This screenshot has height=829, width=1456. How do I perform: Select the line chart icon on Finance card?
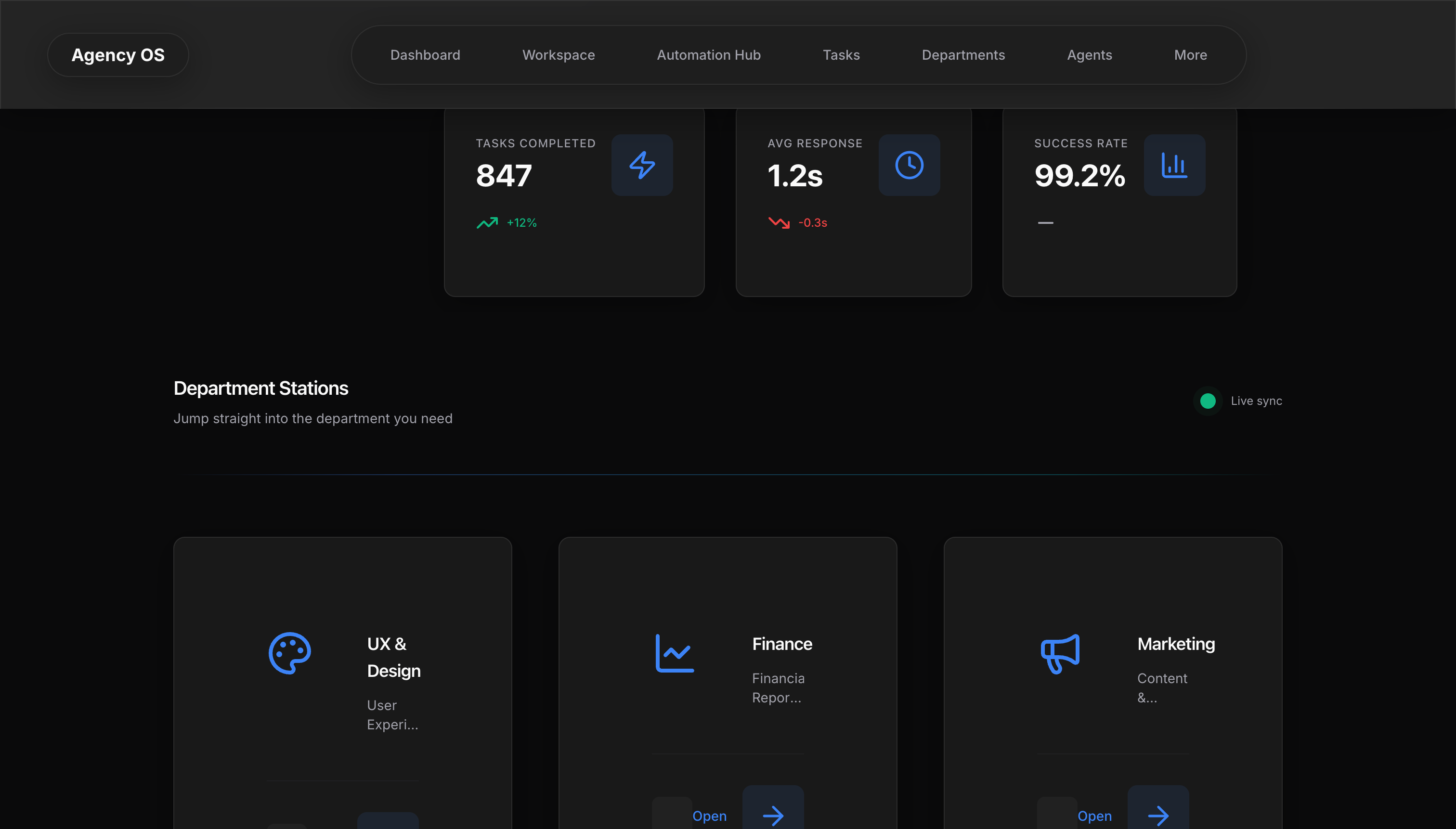coord(674,654)
